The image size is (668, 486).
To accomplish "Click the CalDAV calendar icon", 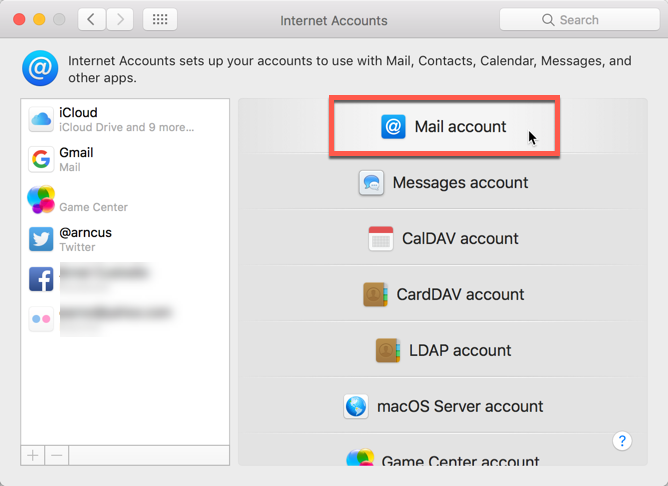I will [380, 239].
